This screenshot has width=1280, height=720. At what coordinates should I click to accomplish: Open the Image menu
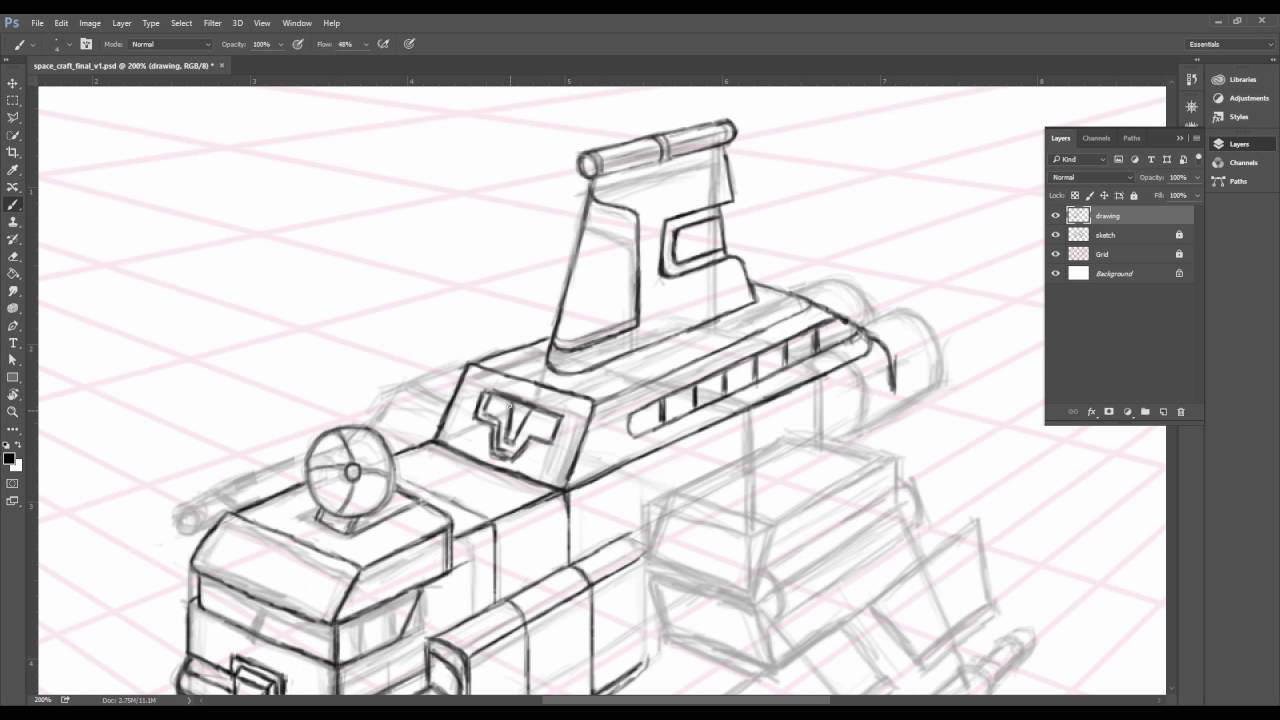tap(90, 23)
